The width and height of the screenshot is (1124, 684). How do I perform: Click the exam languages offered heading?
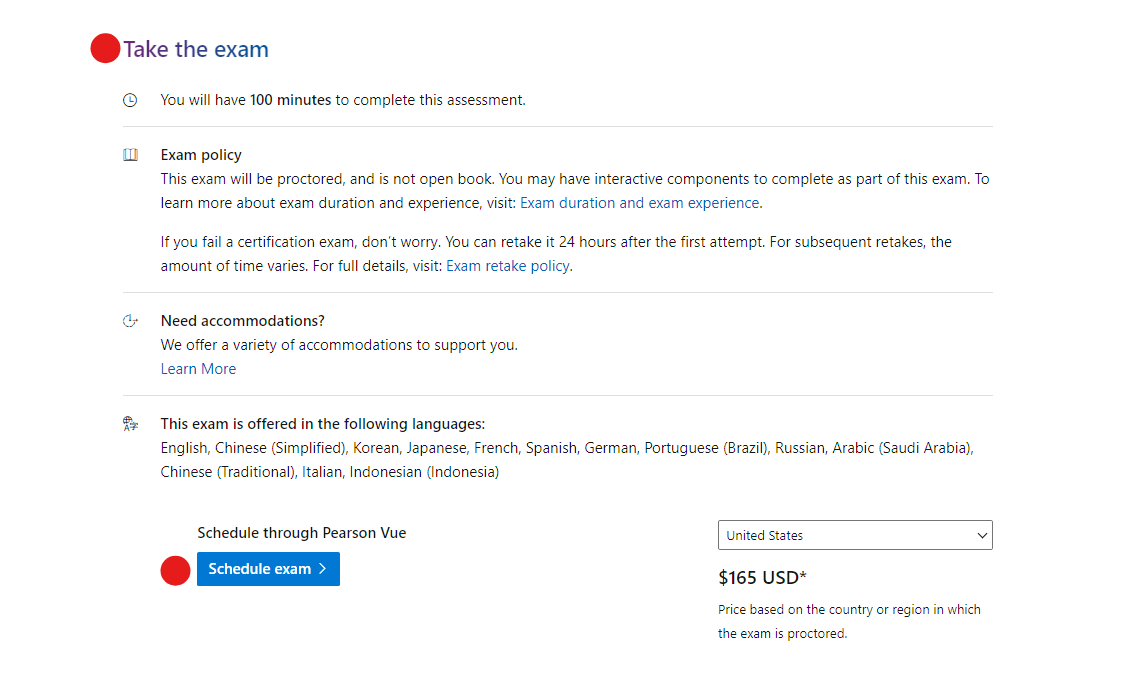pyautogui.click(x=323, y=424)
